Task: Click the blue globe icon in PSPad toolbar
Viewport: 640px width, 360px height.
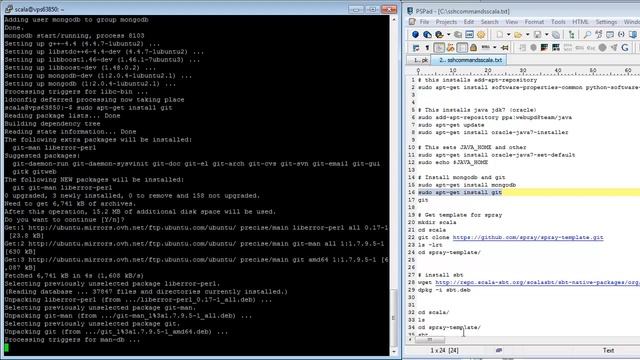Action: coord(416,35)
